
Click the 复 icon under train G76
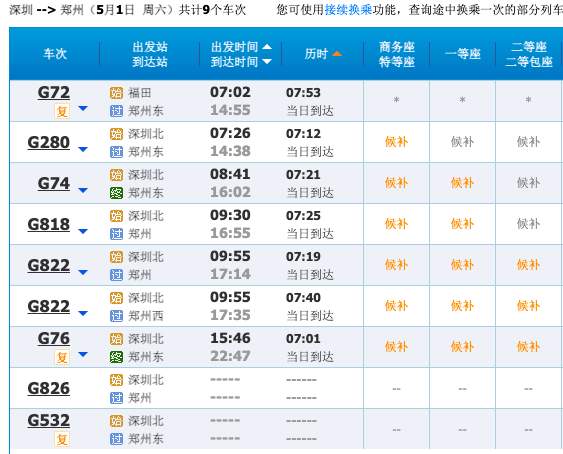[62, 357]
